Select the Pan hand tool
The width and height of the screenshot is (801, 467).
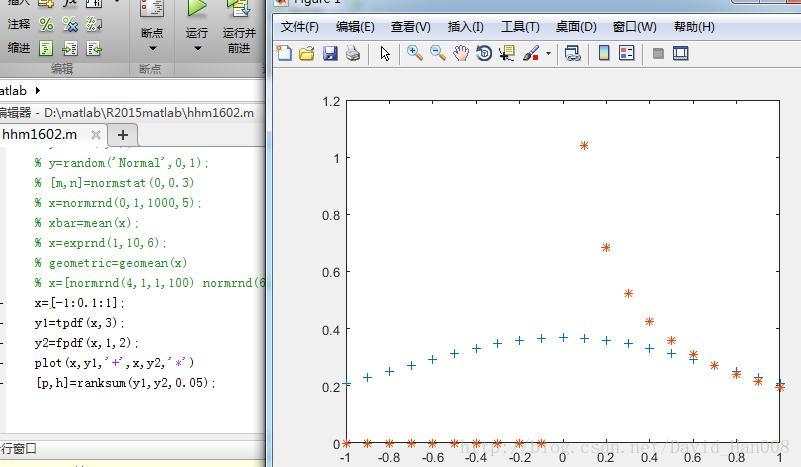point(461,53)
